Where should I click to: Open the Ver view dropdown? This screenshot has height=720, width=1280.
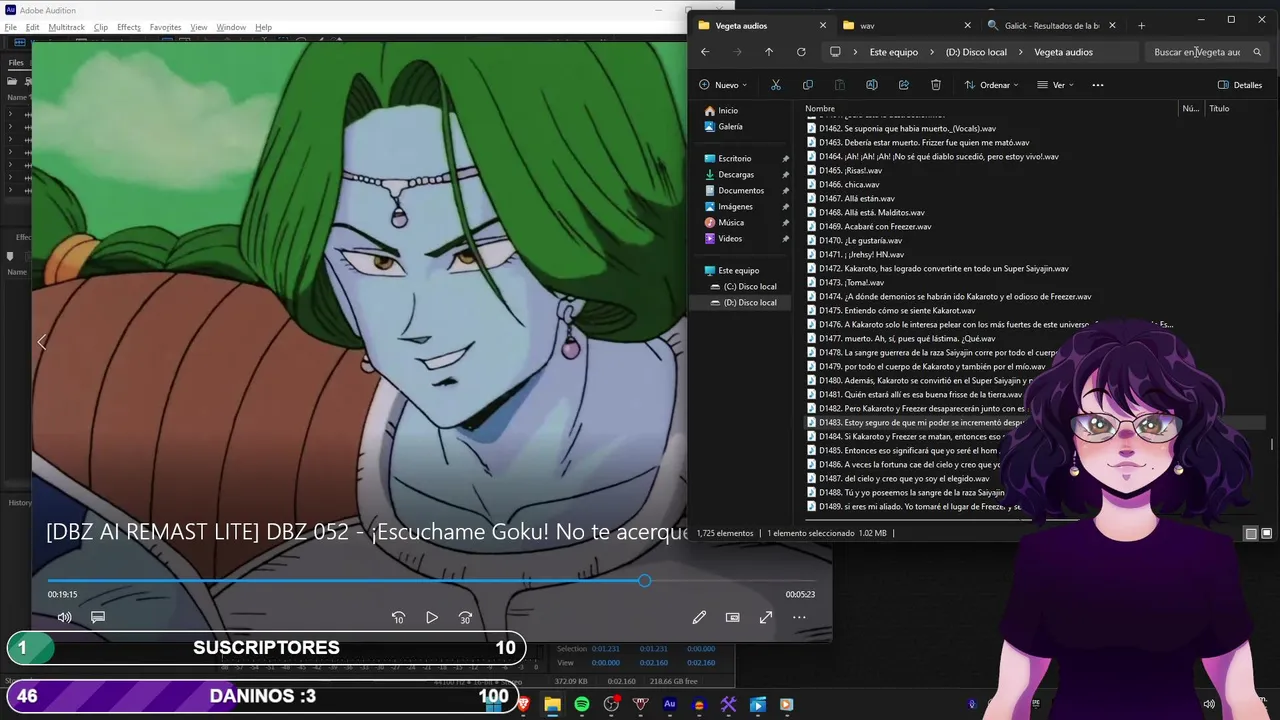coord(1055,85)
